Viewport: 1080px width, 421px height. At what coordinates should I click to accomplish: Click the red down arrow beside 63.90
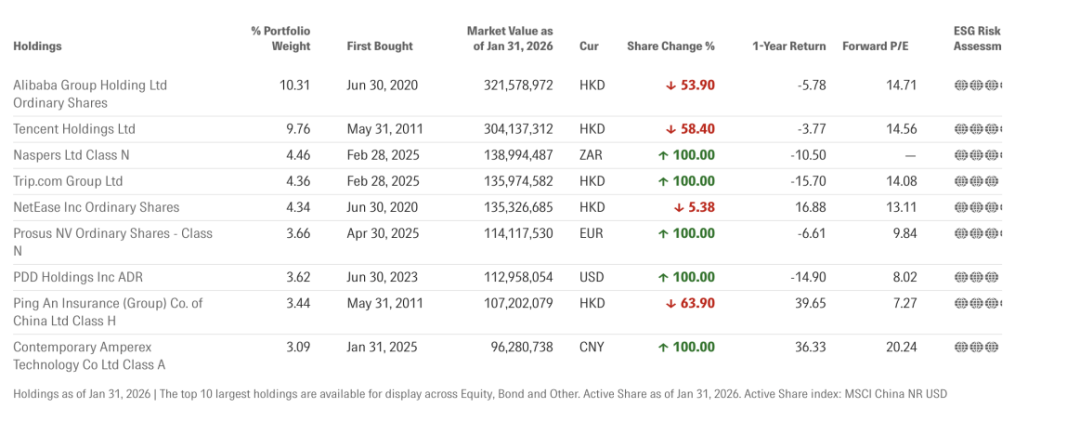click(671, 303)
